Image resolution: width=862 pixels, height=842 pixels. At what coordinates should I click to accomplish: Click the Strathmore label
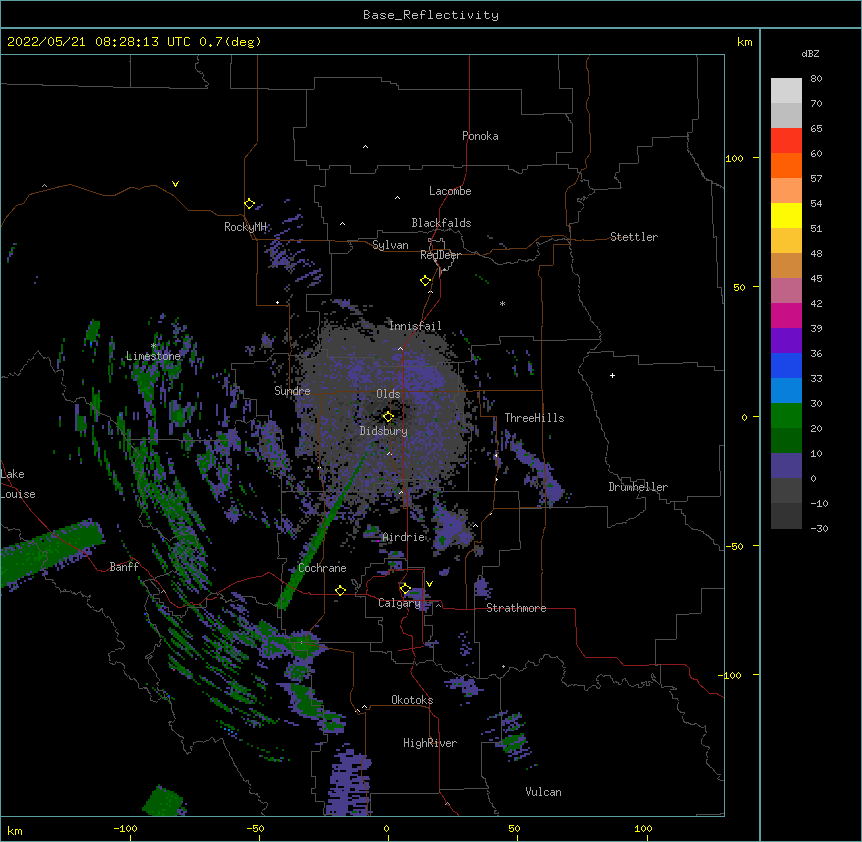tap(516, 608)
